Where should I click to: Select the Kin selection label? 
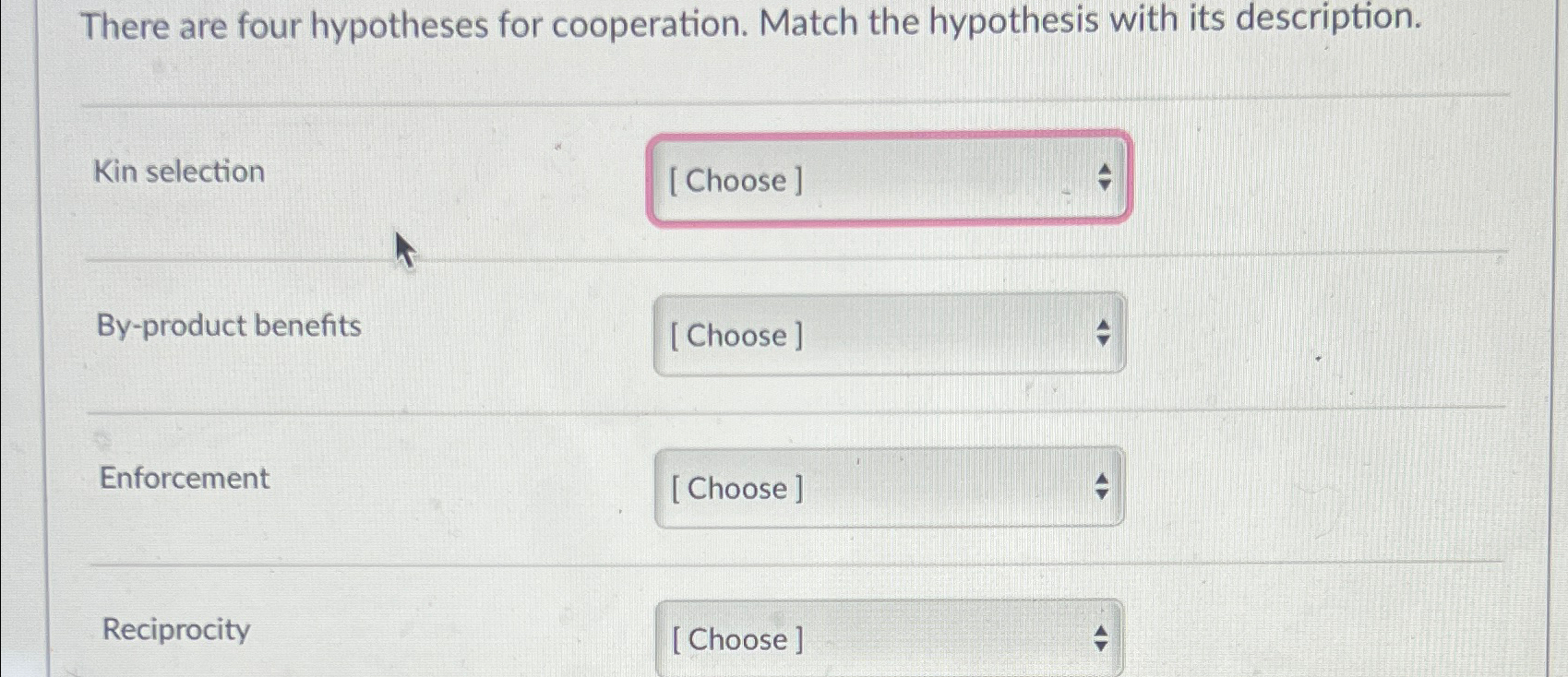(x=178, y=172)
